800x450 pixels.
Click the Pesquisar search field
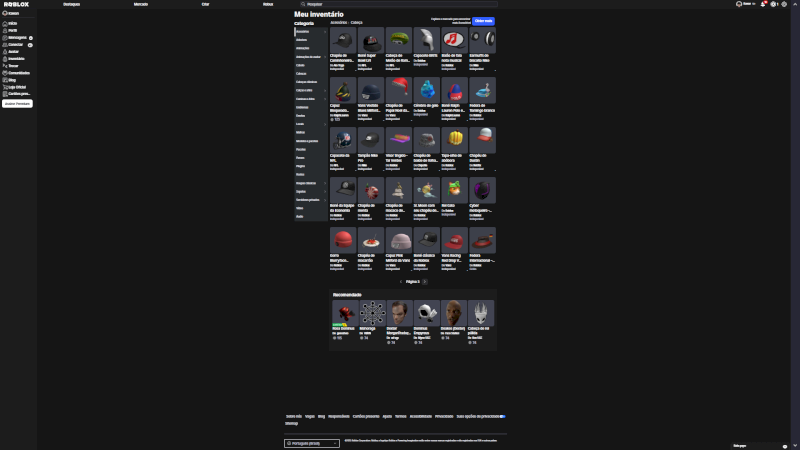click(x=398, y=4)
